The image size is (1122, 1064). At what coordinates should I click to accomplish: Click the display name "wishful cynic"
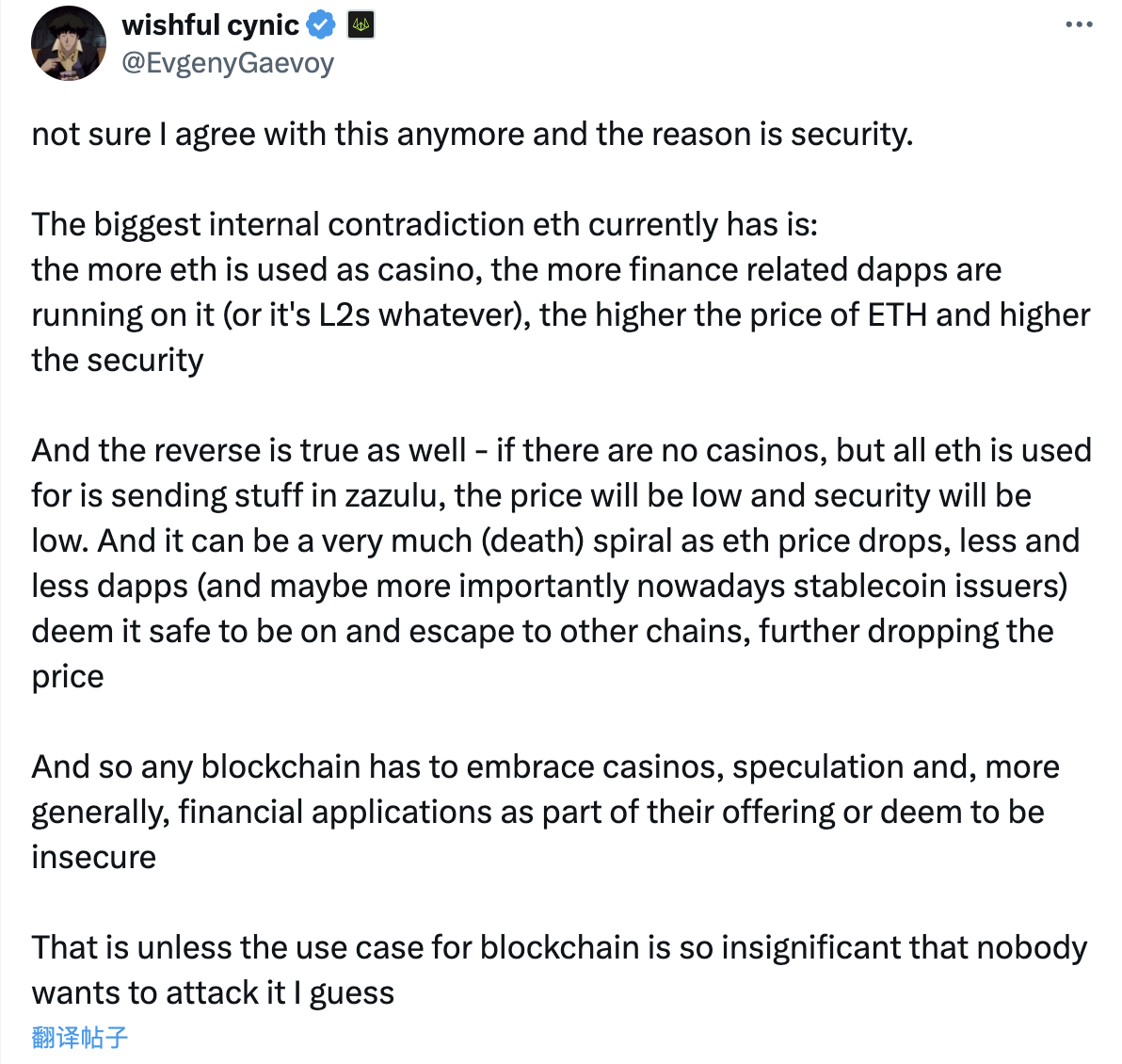pyautogui.click(x=210, y=25)
